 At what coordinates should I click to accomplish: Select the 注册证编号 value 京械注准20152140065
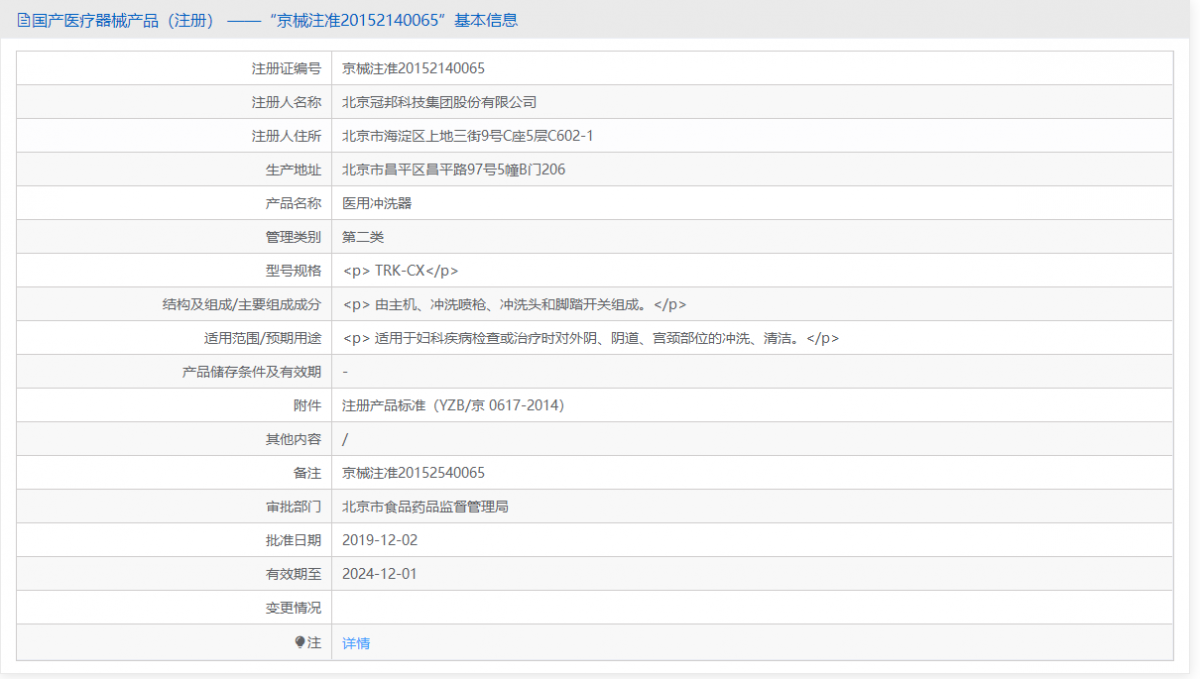(x=415, y=67)
